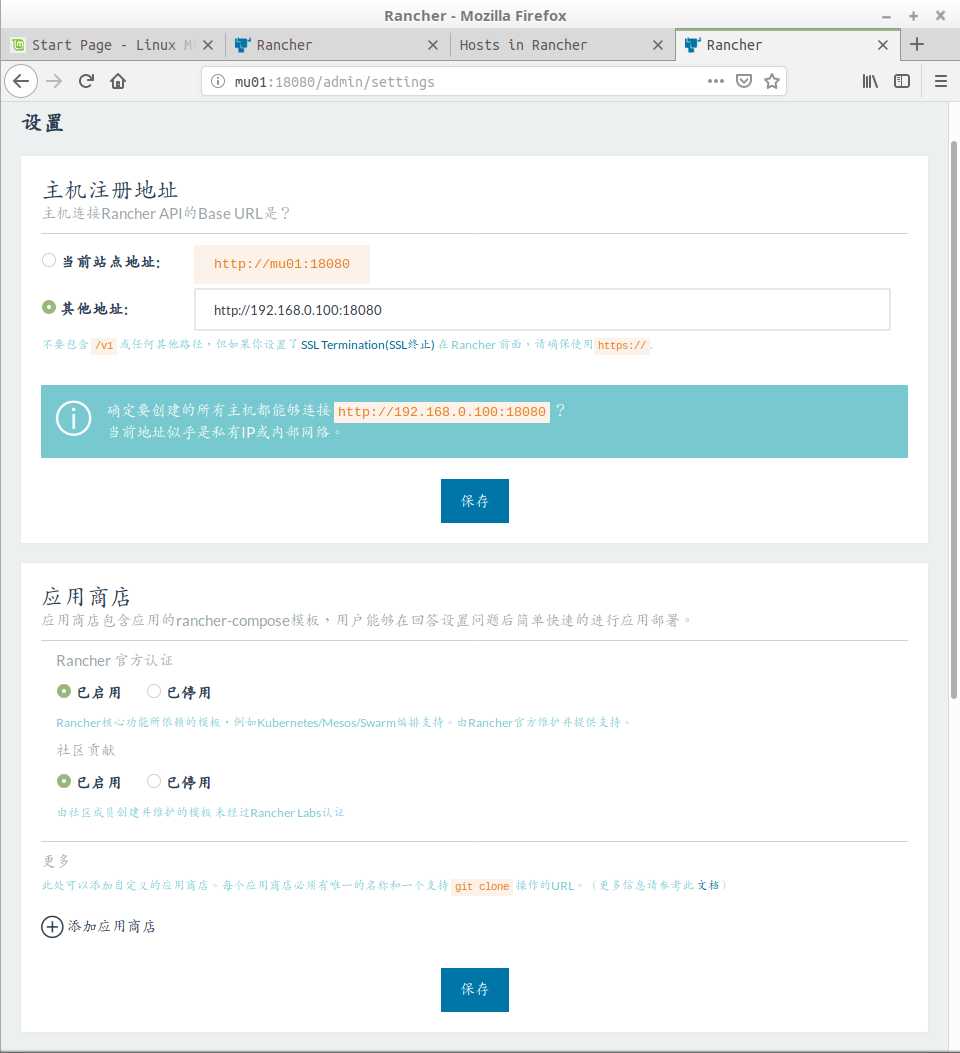This screenshot has height=1053, width=960.
Task: Save page to Pocket icon
Action: pos(744,81)
